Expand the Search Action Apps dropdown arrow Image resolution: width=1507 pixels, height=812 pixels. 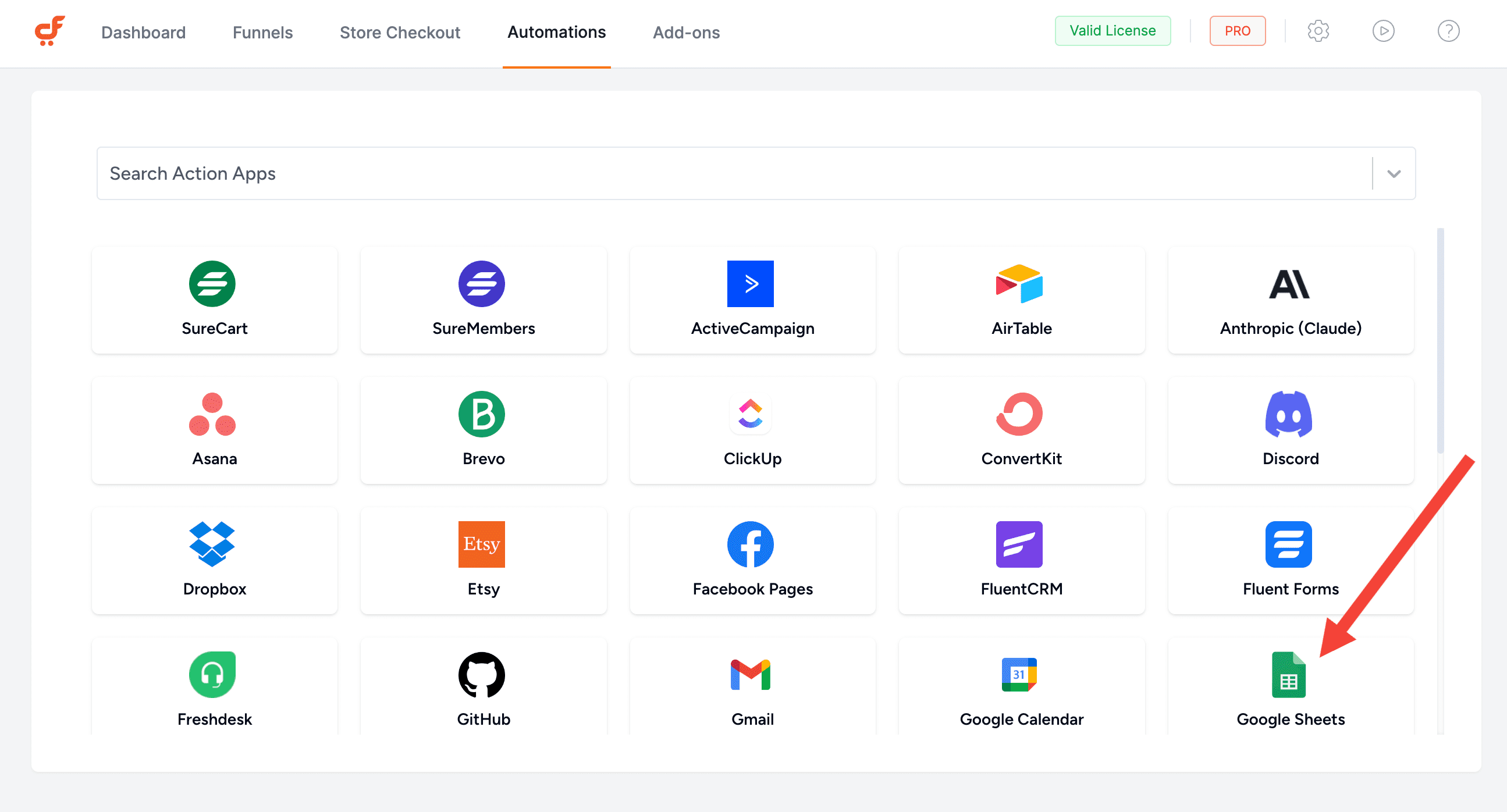click(1394, 174)
